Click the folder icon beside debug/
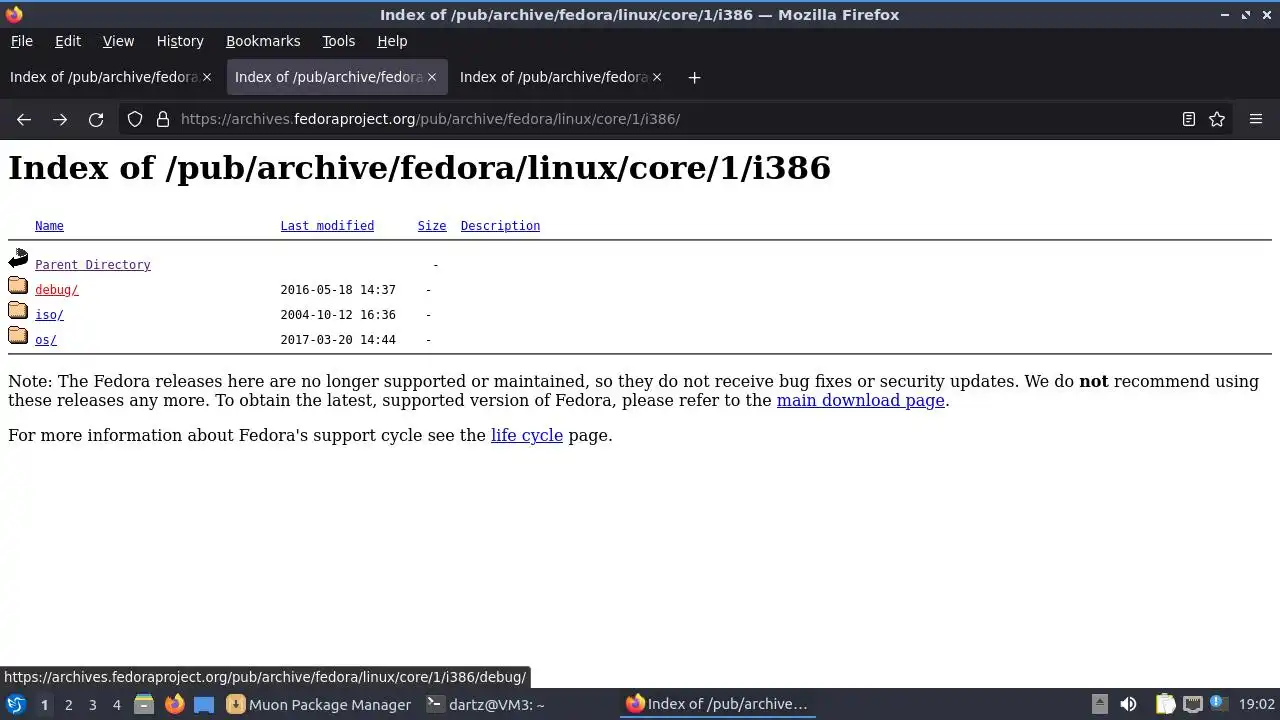Viewport: 1280px width, 720px height. tap(18, 286)
